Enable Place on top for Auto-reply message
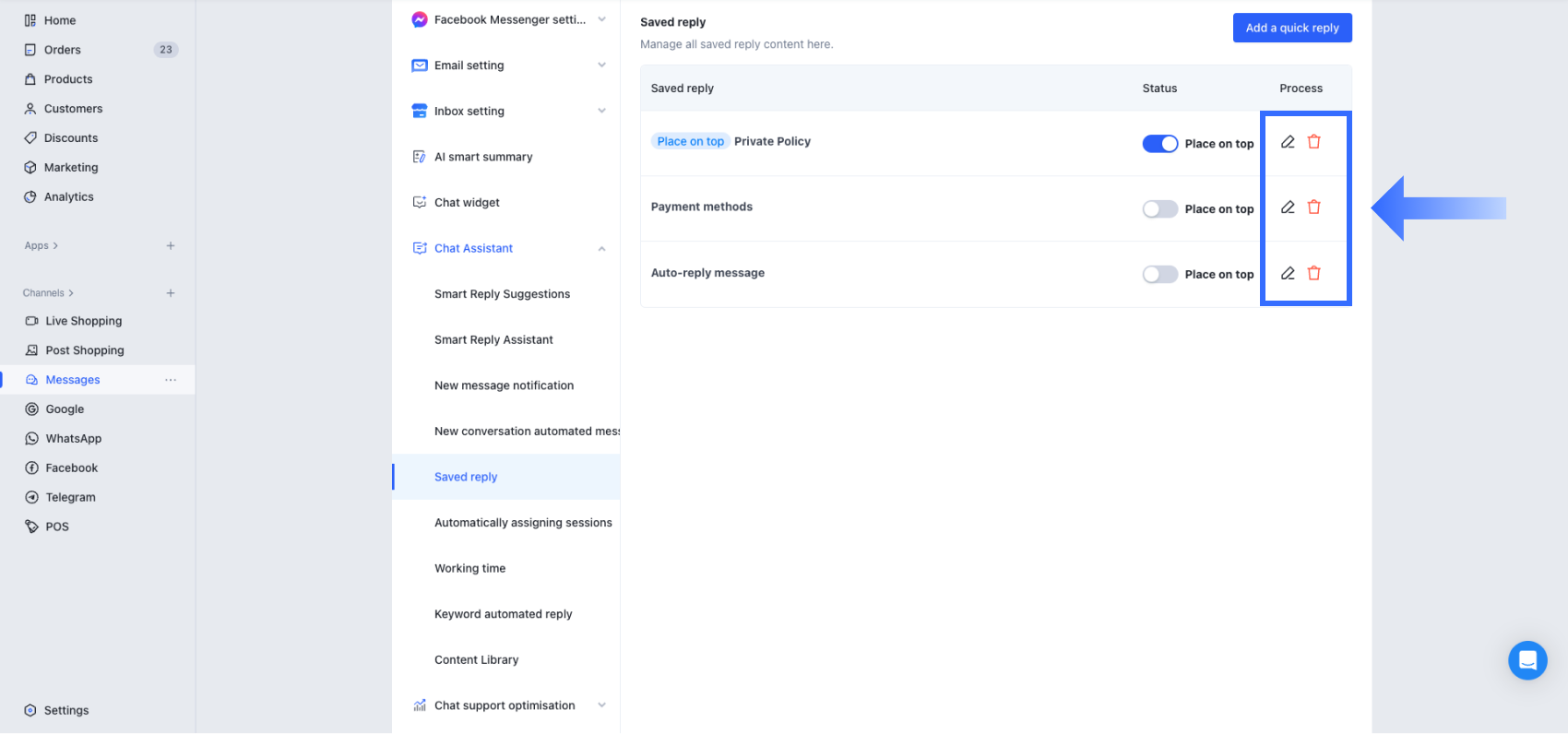Screen dimensions: 1568x734 [x=1160, y=275]
